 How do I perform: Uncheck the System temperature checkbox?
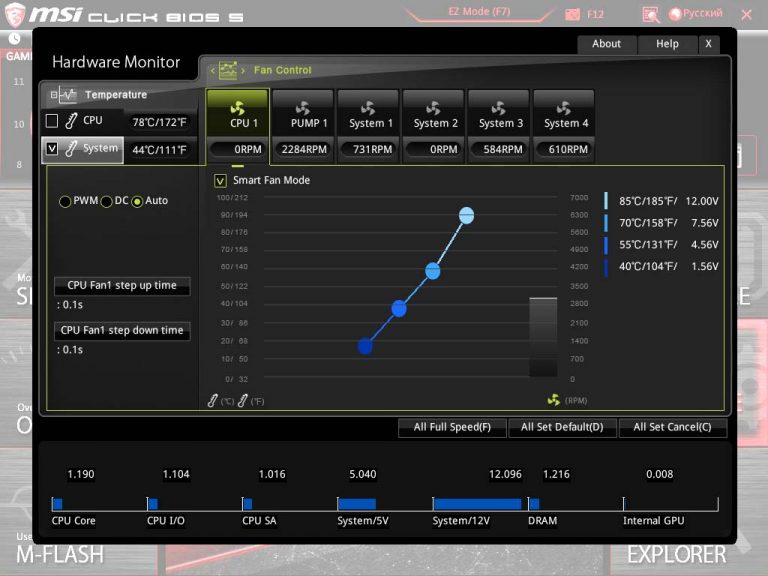click(x=52, y=148)
